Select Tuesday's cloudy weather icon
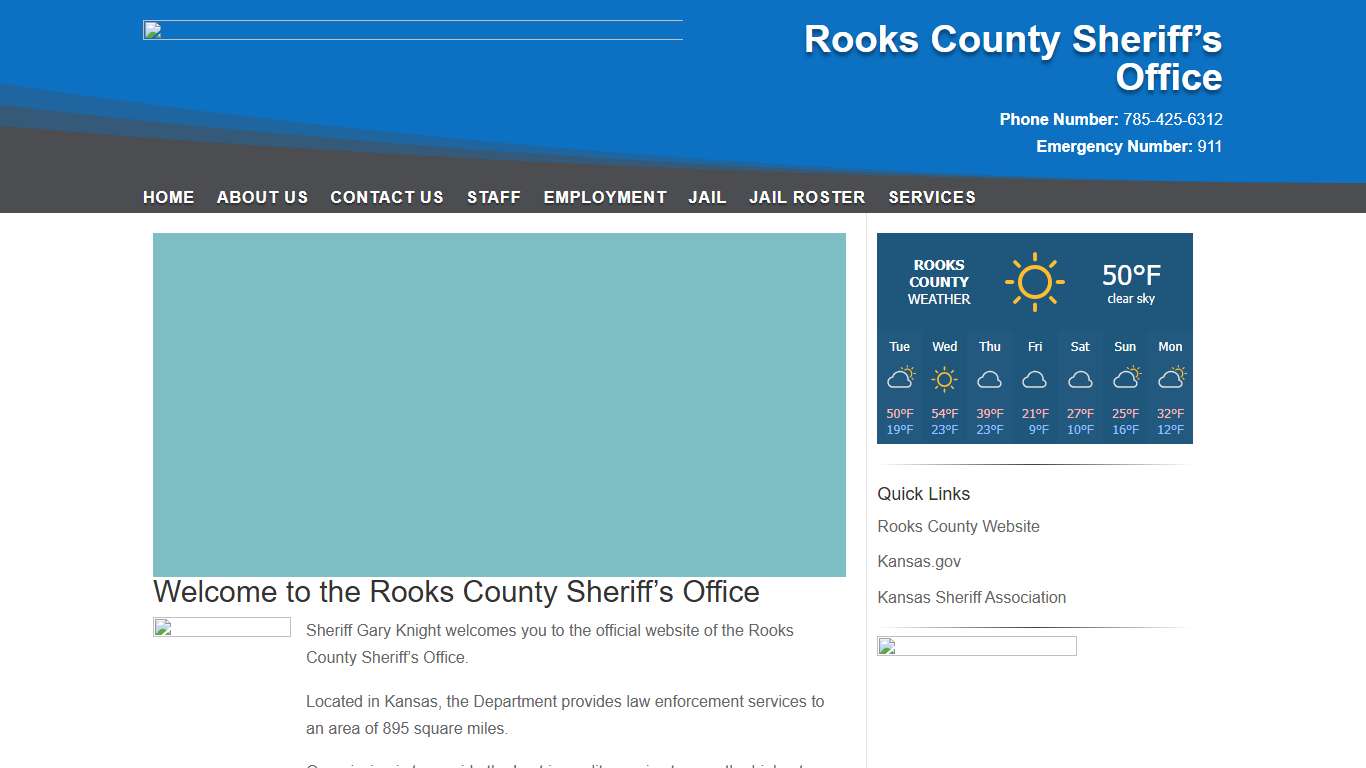Viewport: 1366px width, 768px height. point(899,379)
